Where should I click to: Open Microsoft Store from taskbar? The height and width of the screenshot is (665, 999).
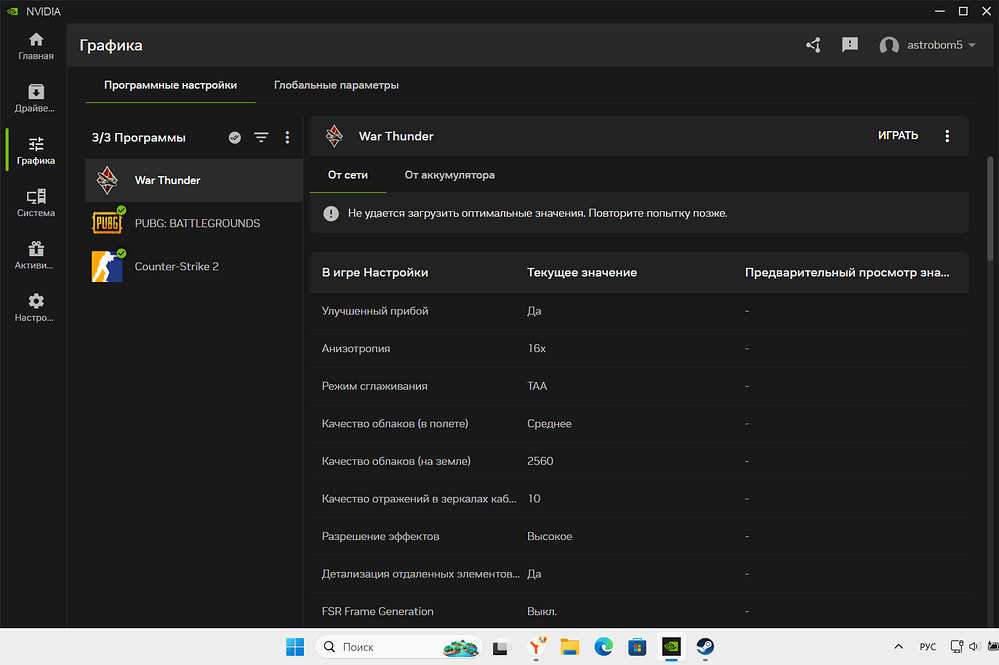[637, 647]
